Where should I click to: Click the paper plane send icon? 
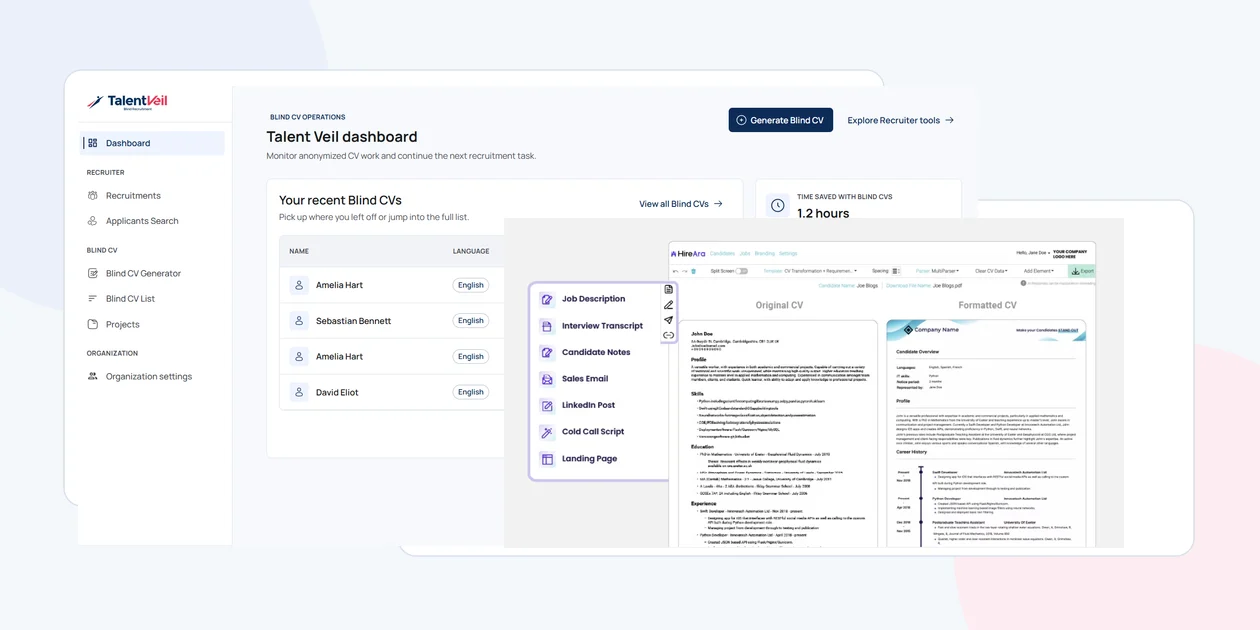click(669, 320)
